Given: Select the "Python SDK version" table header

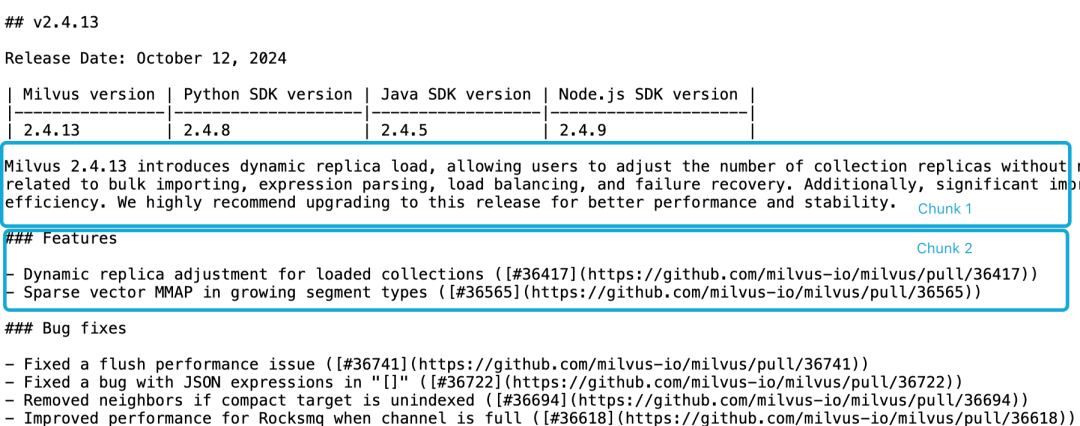Looking at the screenshot, I should tap(267, 95).
